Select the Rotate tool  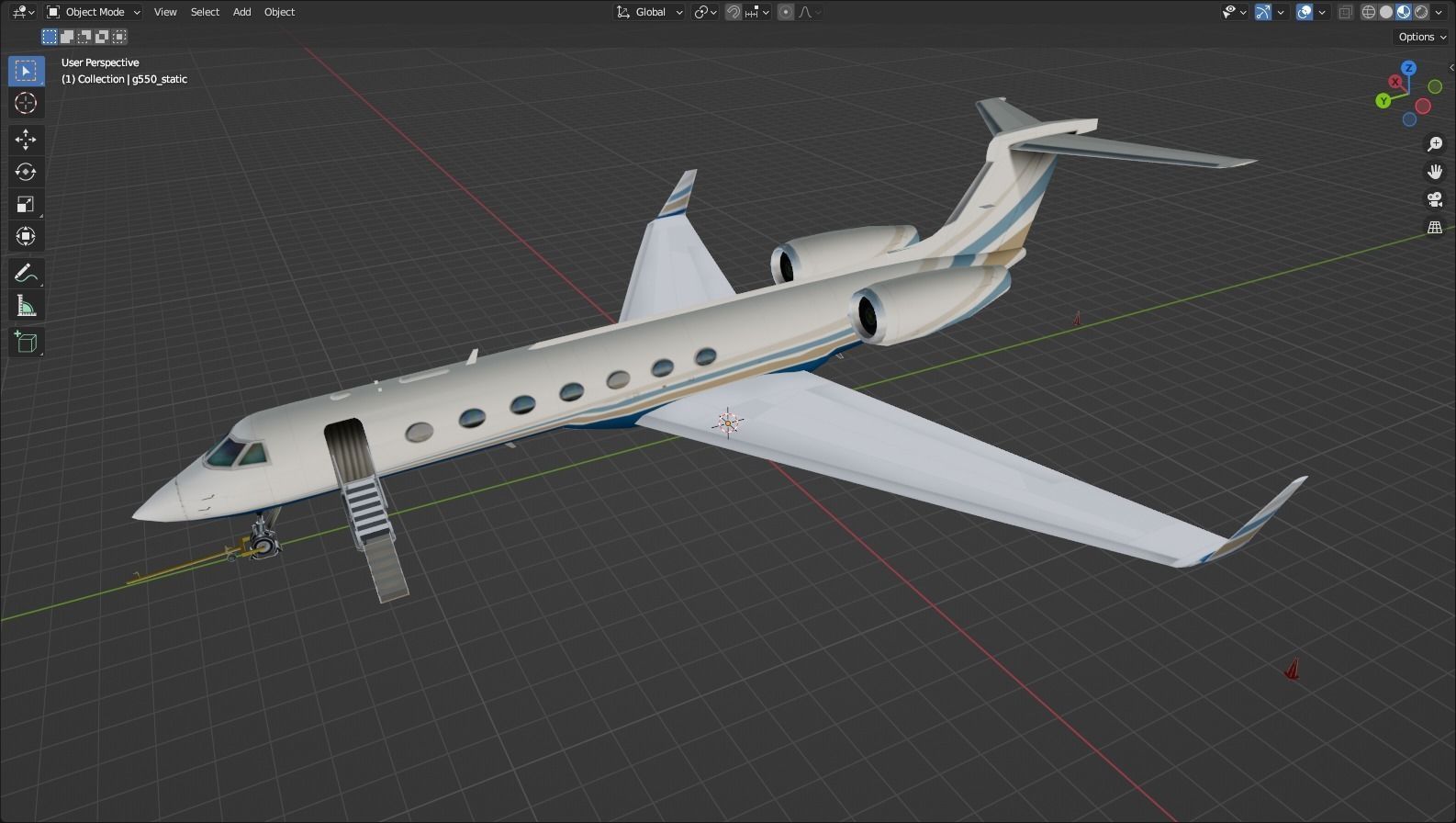click(26, 172)
